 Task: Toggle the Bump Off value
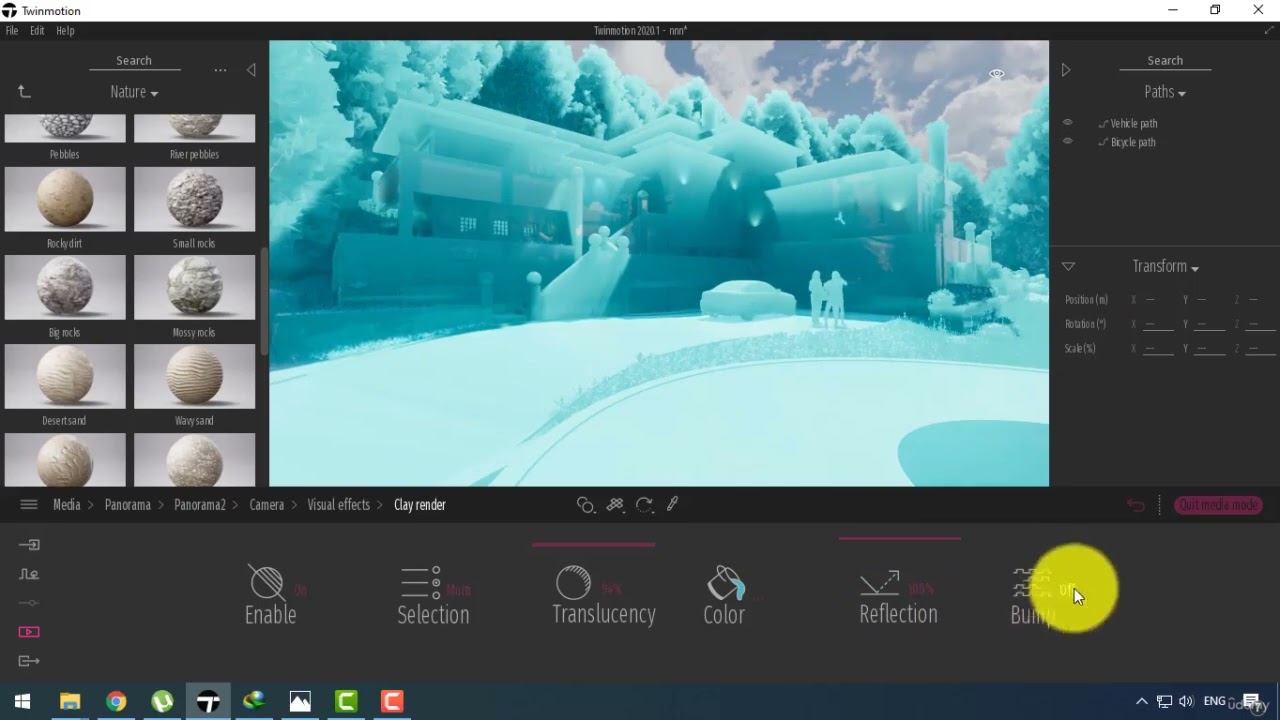pyautogui.click(x=1066, y=590)
